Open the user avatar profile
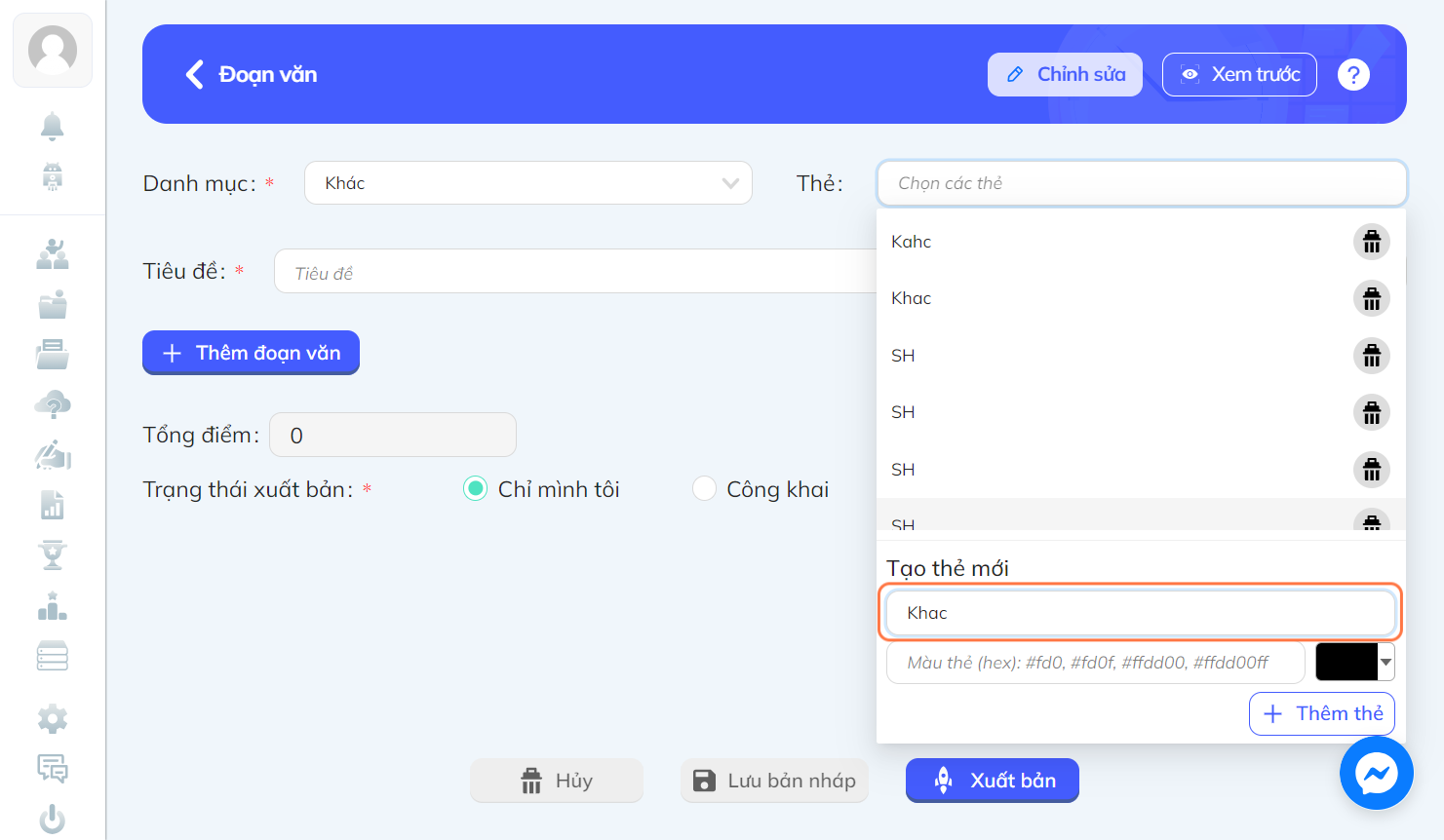The image size is (1444, 840). pos(53,50)
